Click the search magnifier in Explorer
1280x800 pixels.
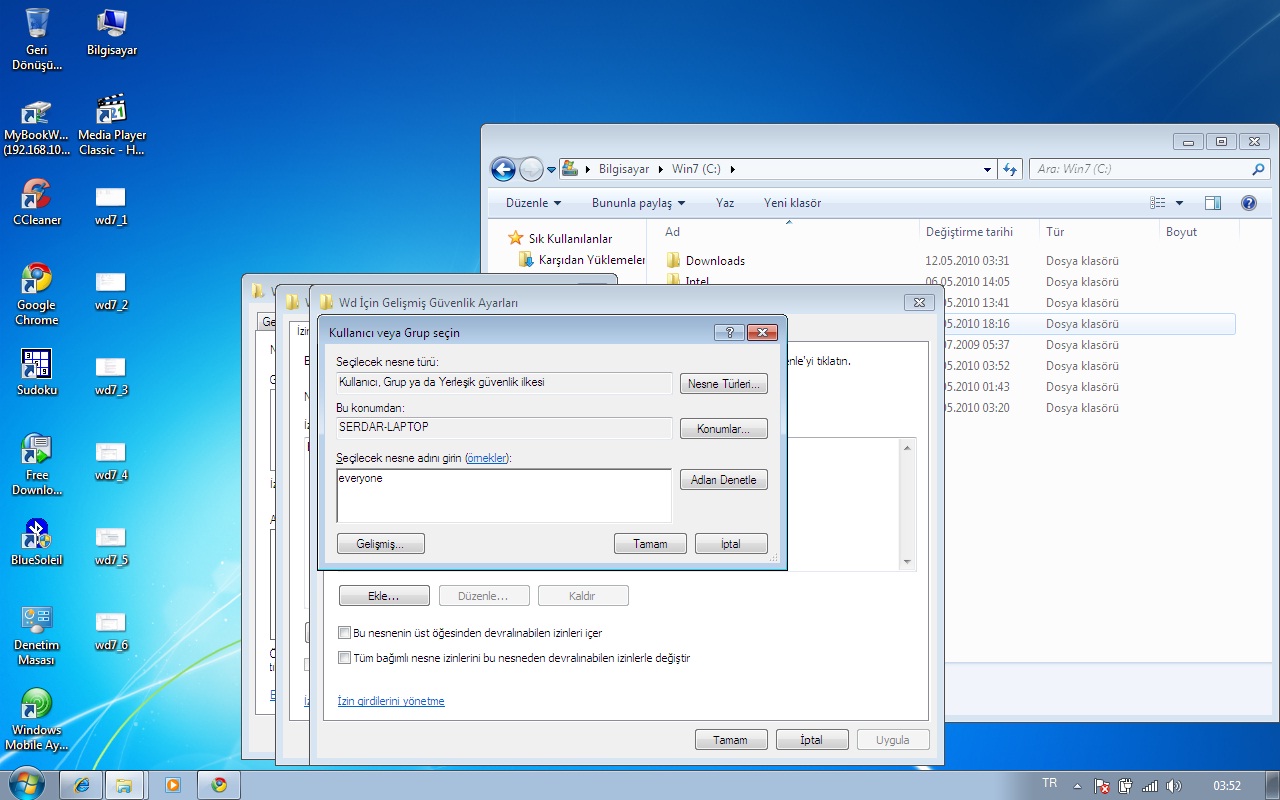(x=1259, y=169)
